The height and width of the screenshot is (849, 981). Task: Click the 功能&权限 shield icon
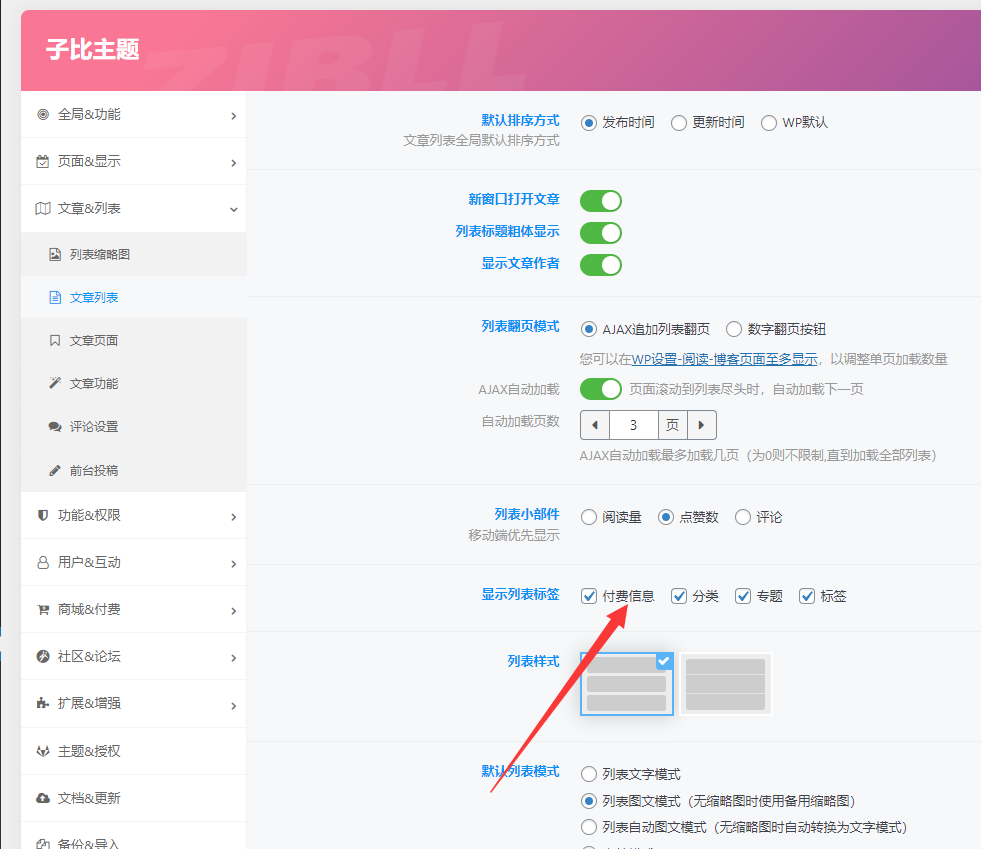[45, 515]
